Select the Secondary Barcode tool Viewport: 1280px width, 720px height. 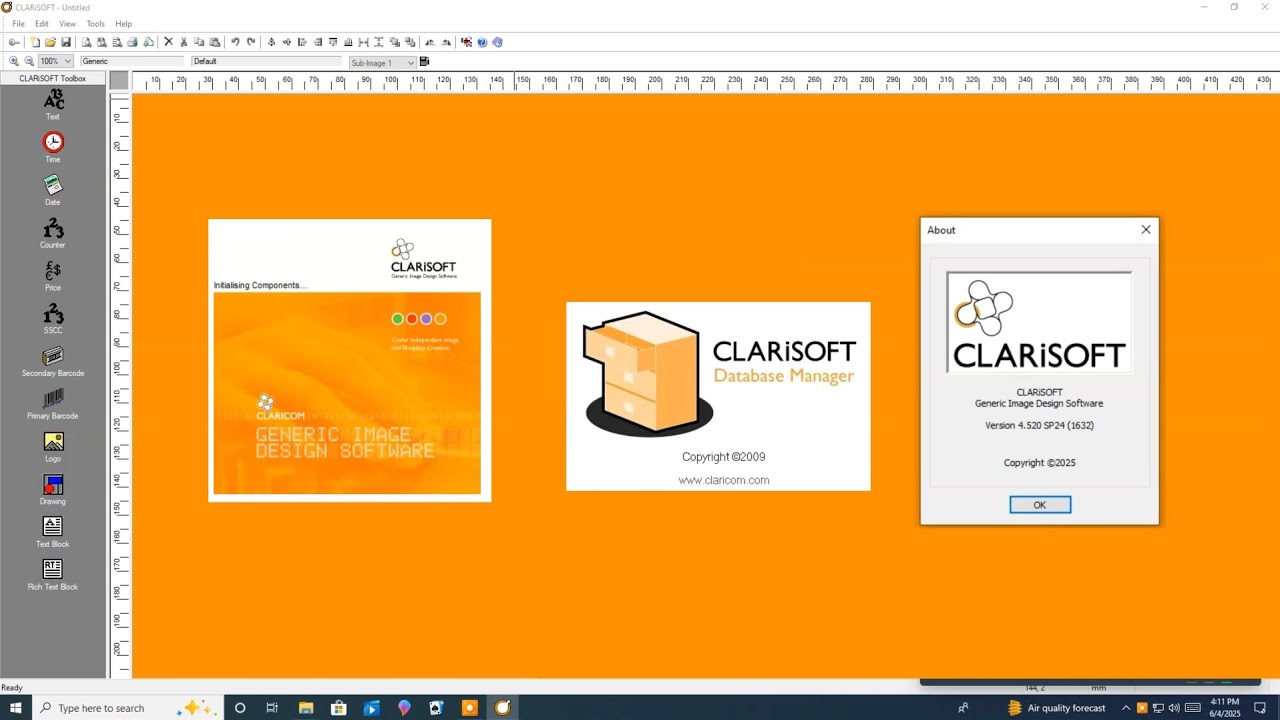(x=53, y=361)
